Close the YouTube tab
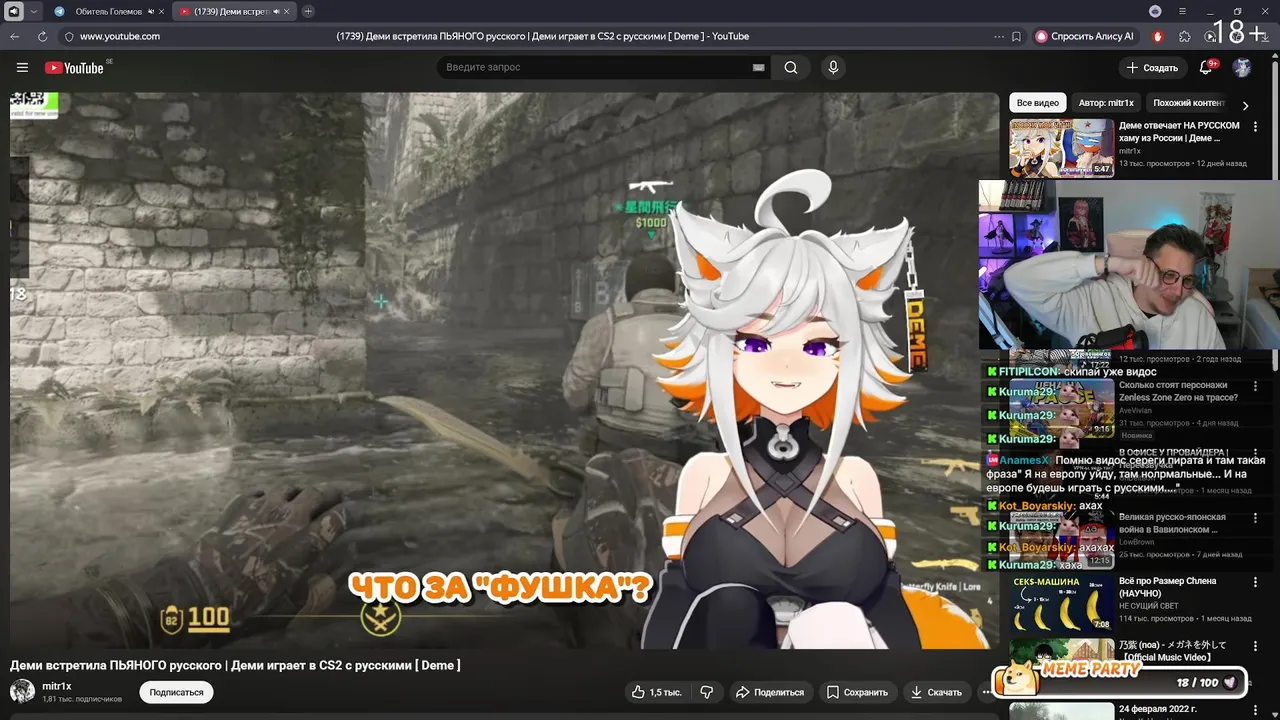Viewport: 1280px width, 720px height. click(287, 11)
